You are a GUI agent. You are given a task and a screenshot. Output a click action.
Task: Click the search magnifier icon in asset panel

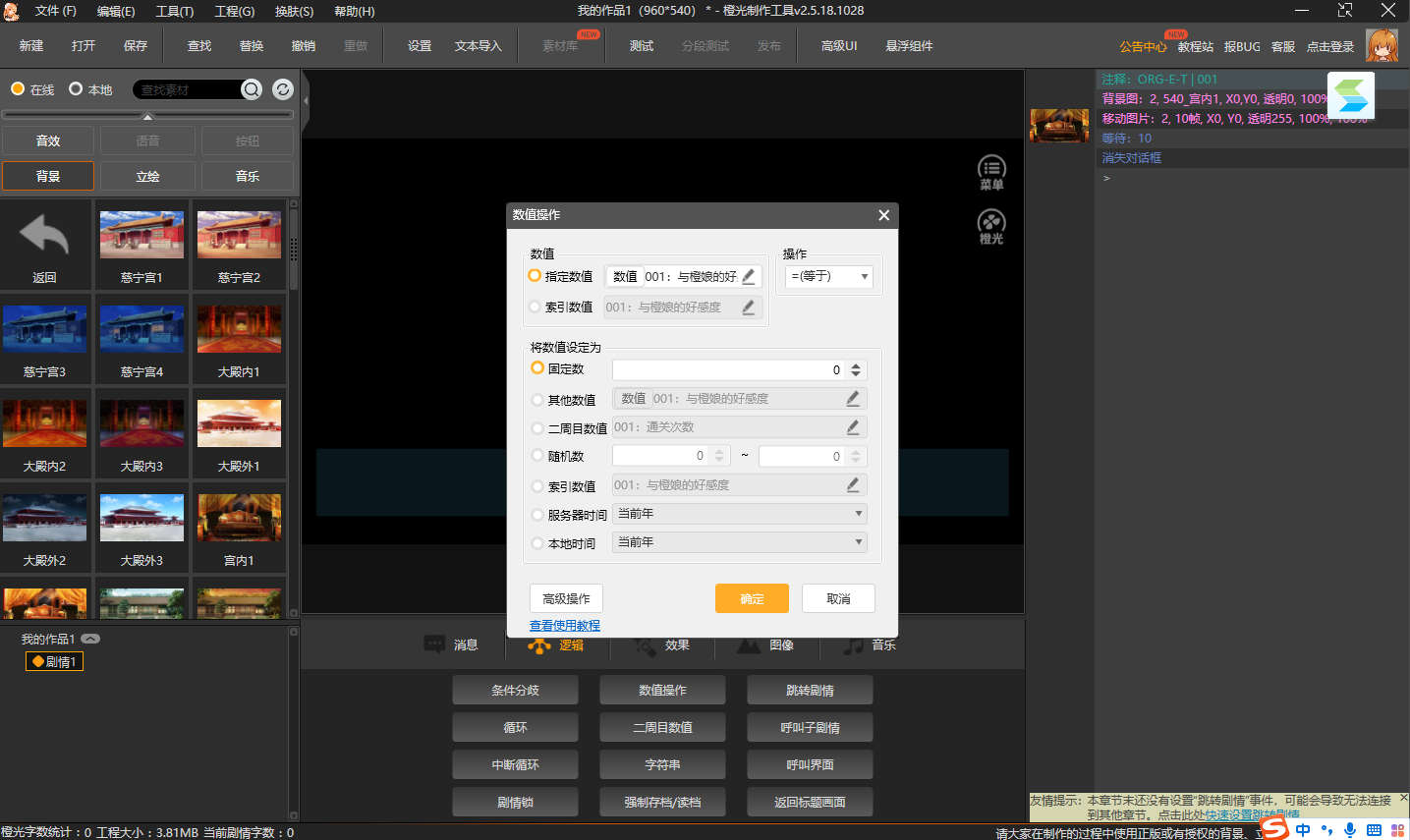point(252,89)
